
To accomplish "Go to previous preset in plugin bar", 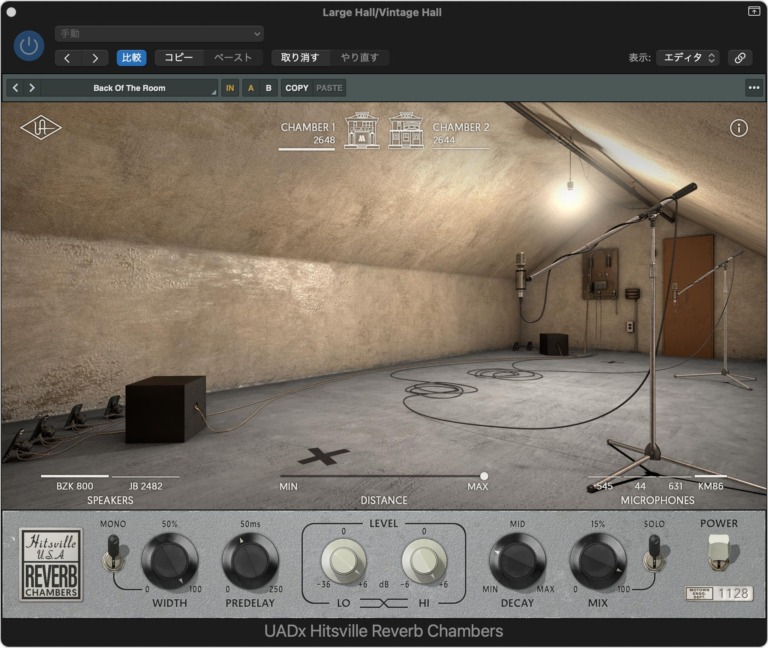I will [16, 88].
